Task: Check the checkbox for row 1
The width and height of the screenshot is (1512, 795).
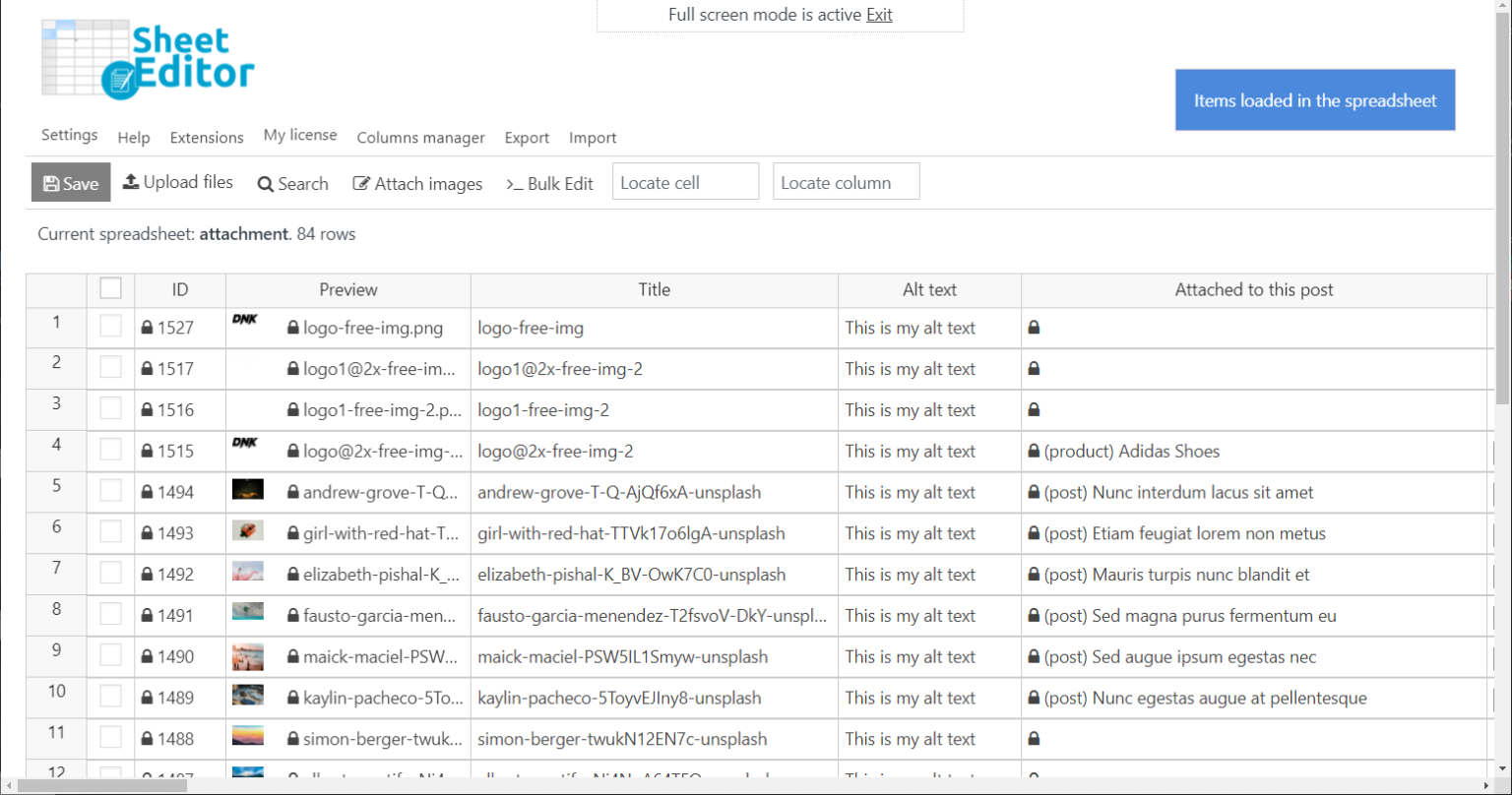Action: 110,328
